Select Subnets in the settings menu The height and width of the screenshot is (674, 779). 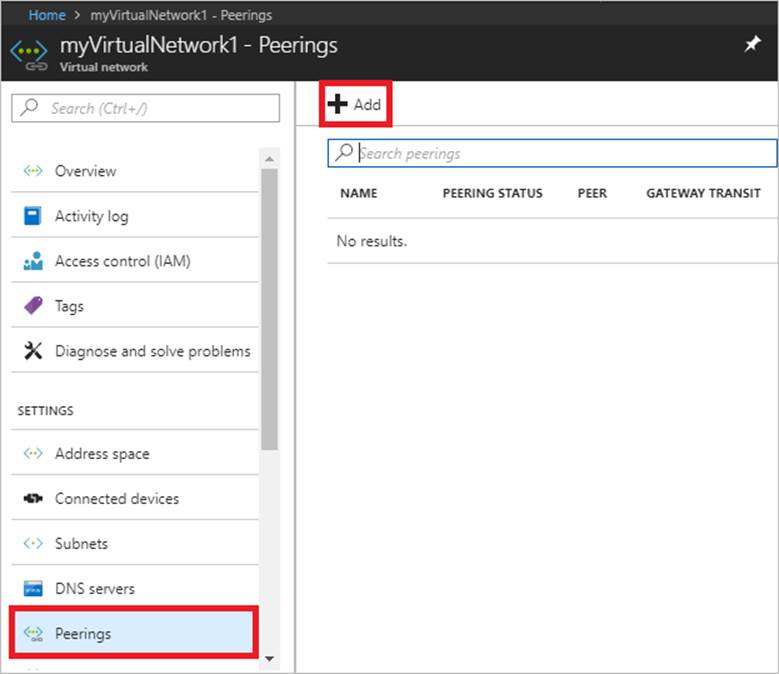pyautogui.click(x=81, y=544)
